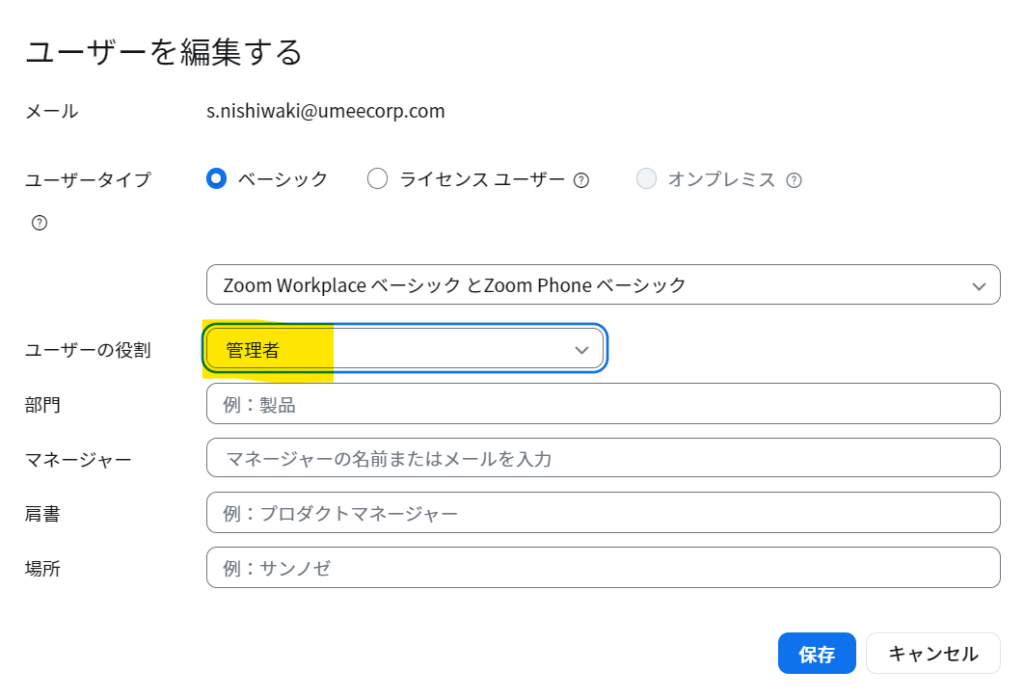Click the メール label text
The image size is (1024, 698).
click(x=52, y=111)
